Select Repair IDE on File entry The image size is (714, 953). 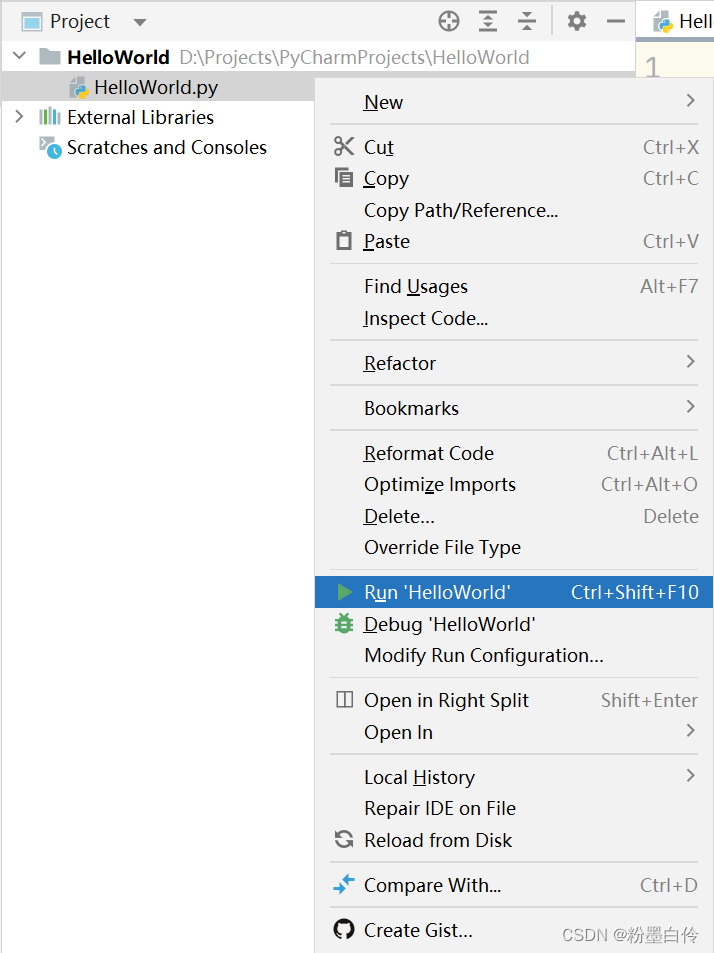[514, 808]
